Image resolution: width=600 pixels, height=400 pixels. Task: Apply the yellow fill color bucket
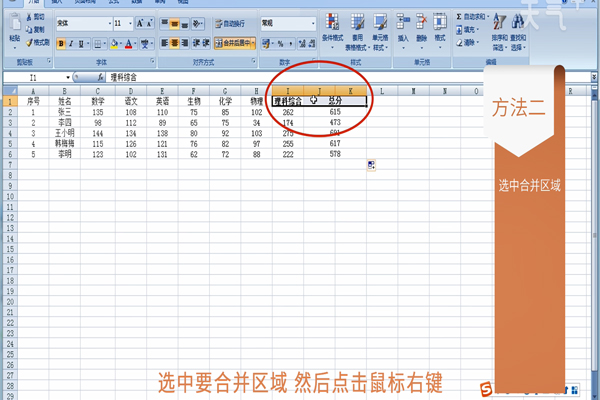click(114, 44)
